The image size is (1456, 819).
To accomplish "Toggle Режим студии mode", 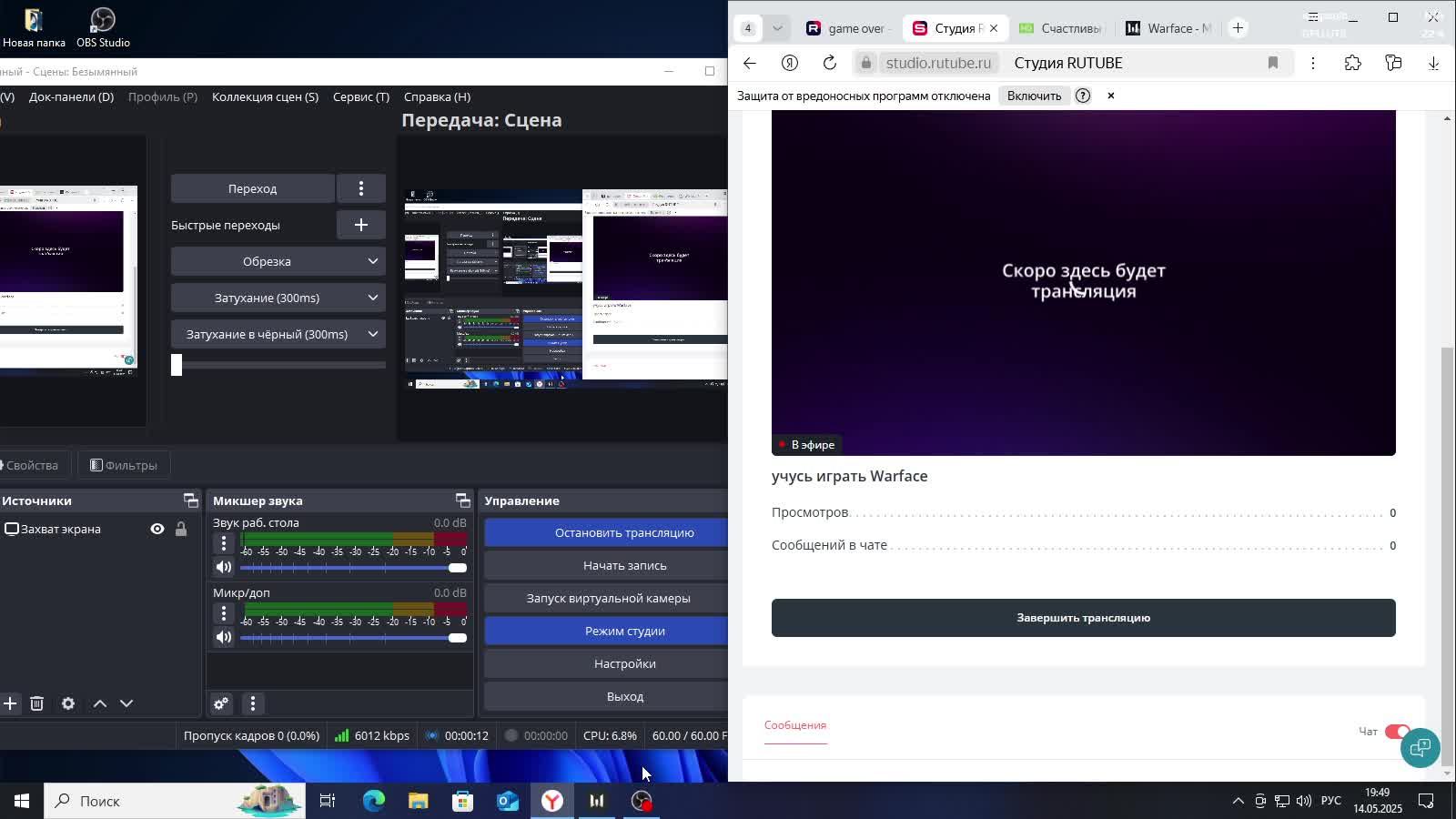I will (606, 631).
